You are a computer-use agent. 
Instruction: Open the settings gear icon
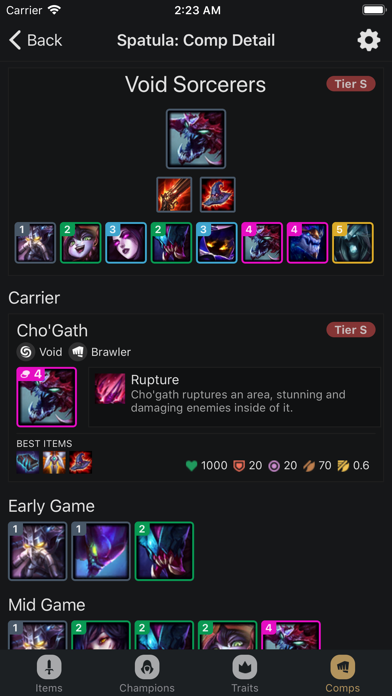point(369,40)
